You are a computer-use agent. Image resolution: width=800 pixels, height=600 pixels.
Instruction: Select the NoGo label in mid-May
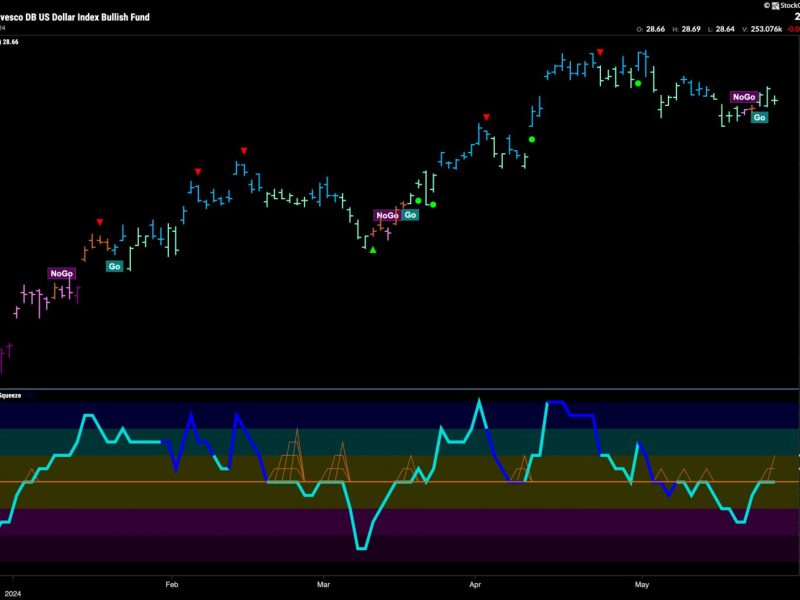[x=744, y=97]
